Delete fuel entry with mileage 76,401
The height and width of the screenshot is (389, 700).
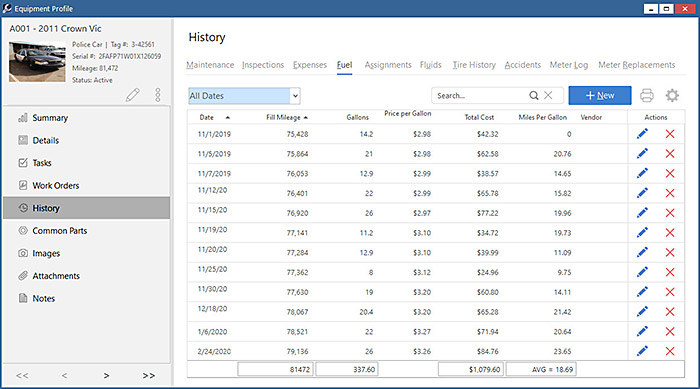pyautogui.click(x=670, y=193)
